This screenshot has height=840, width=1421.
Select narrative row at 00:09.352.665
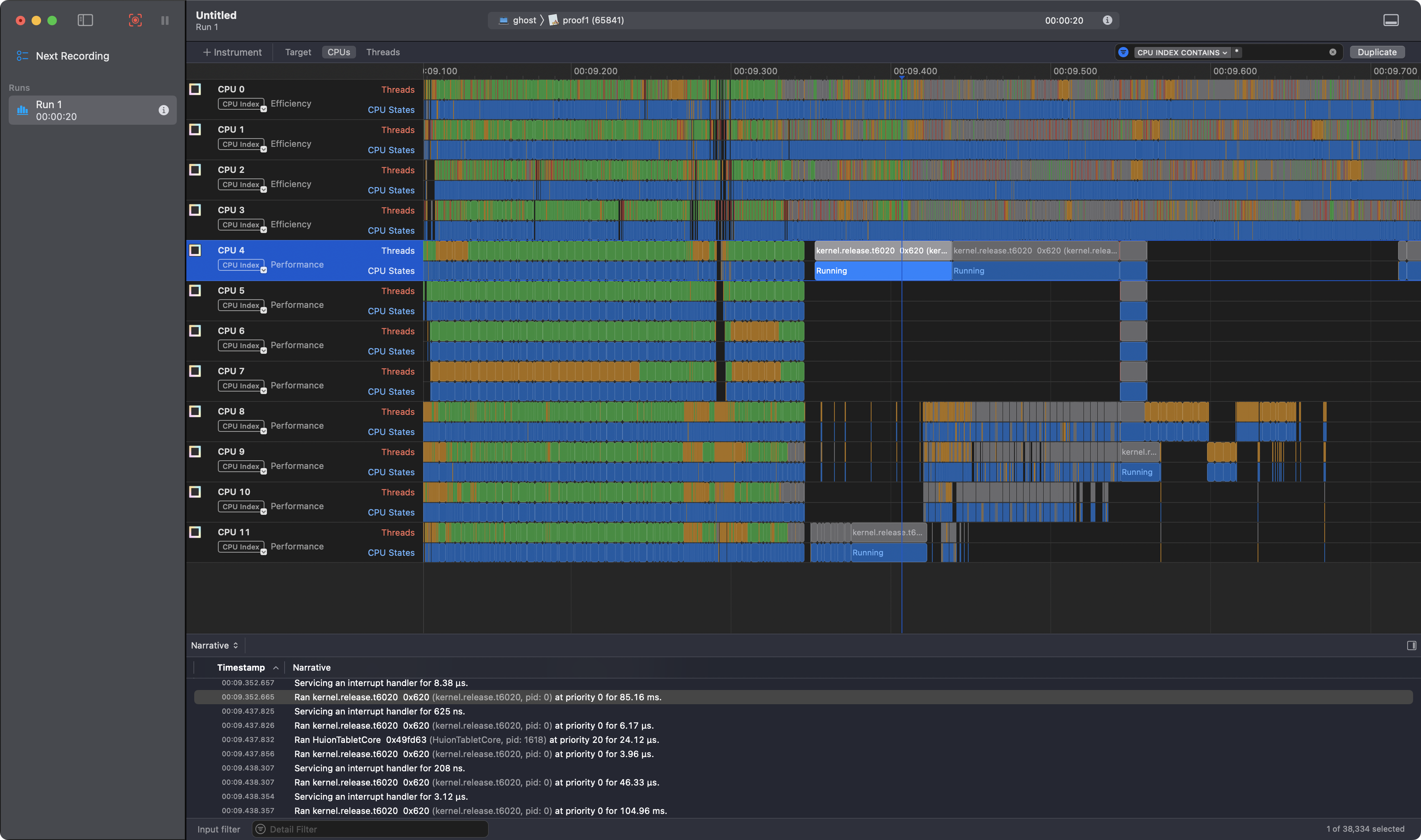804,697
